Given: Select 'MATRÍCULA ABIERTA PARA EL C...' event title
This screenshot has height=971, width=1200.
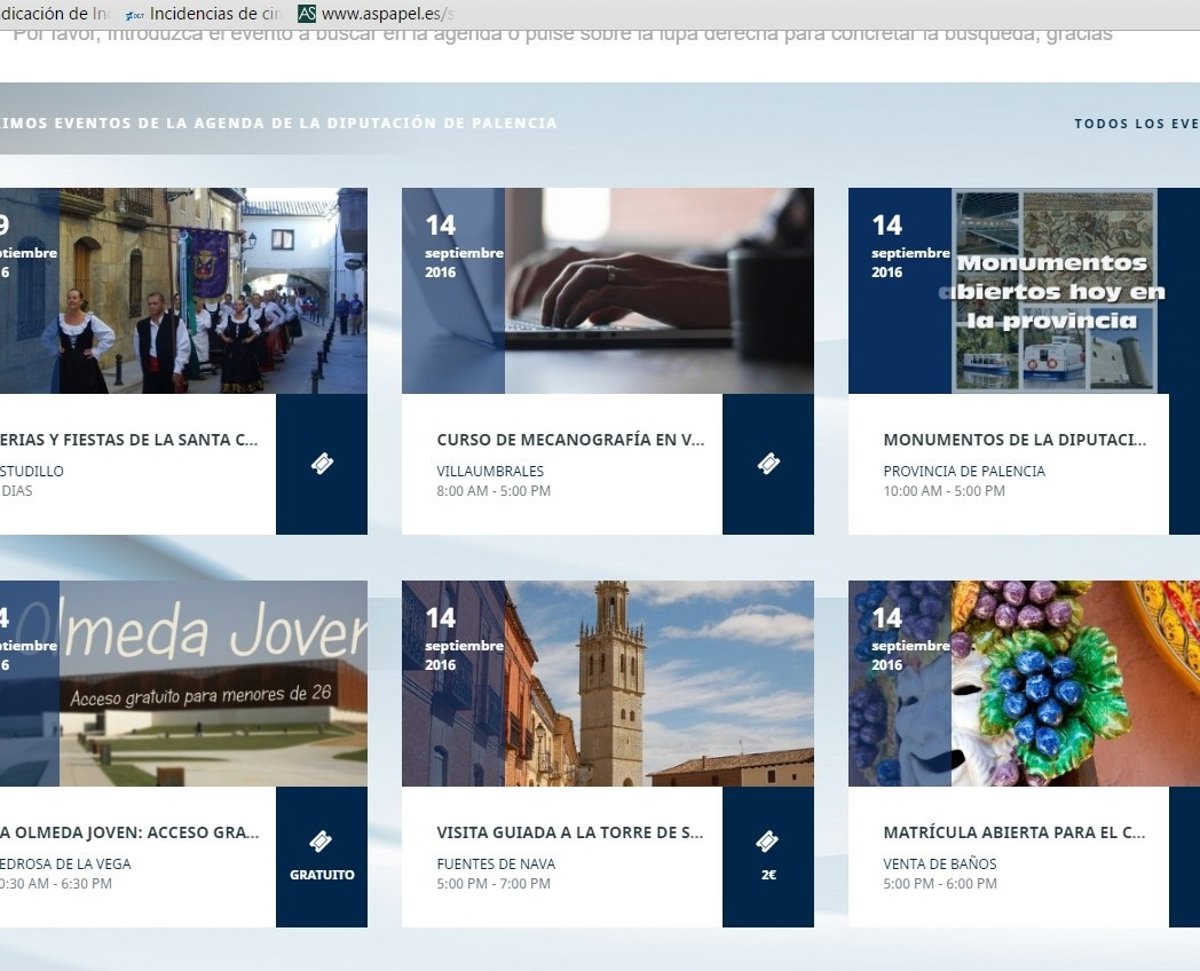Looking at the screenshot, I should point(1014,832).
